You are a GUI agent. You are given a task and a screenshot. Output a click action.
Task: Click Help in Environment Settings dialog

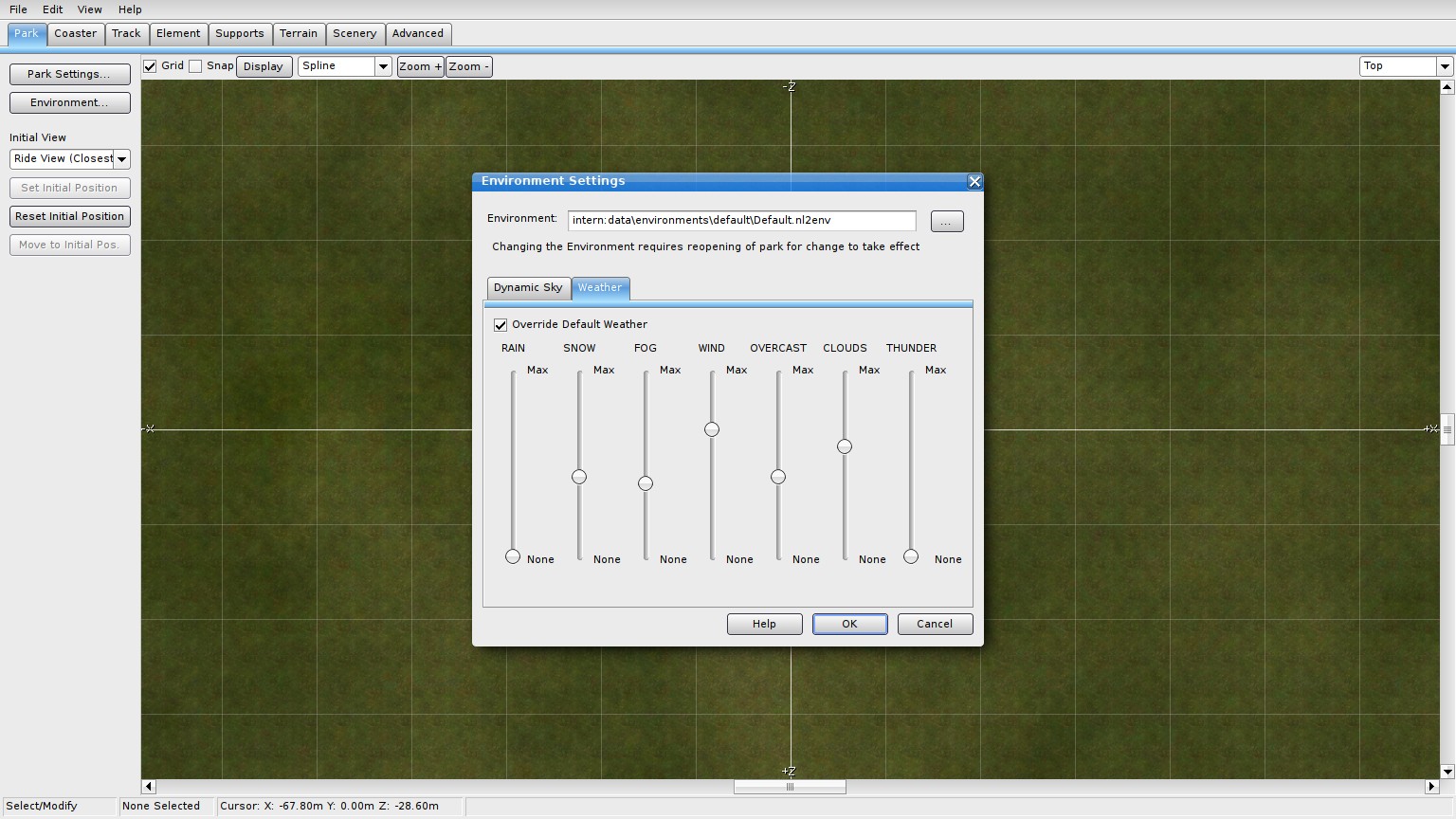click(765, 624)
